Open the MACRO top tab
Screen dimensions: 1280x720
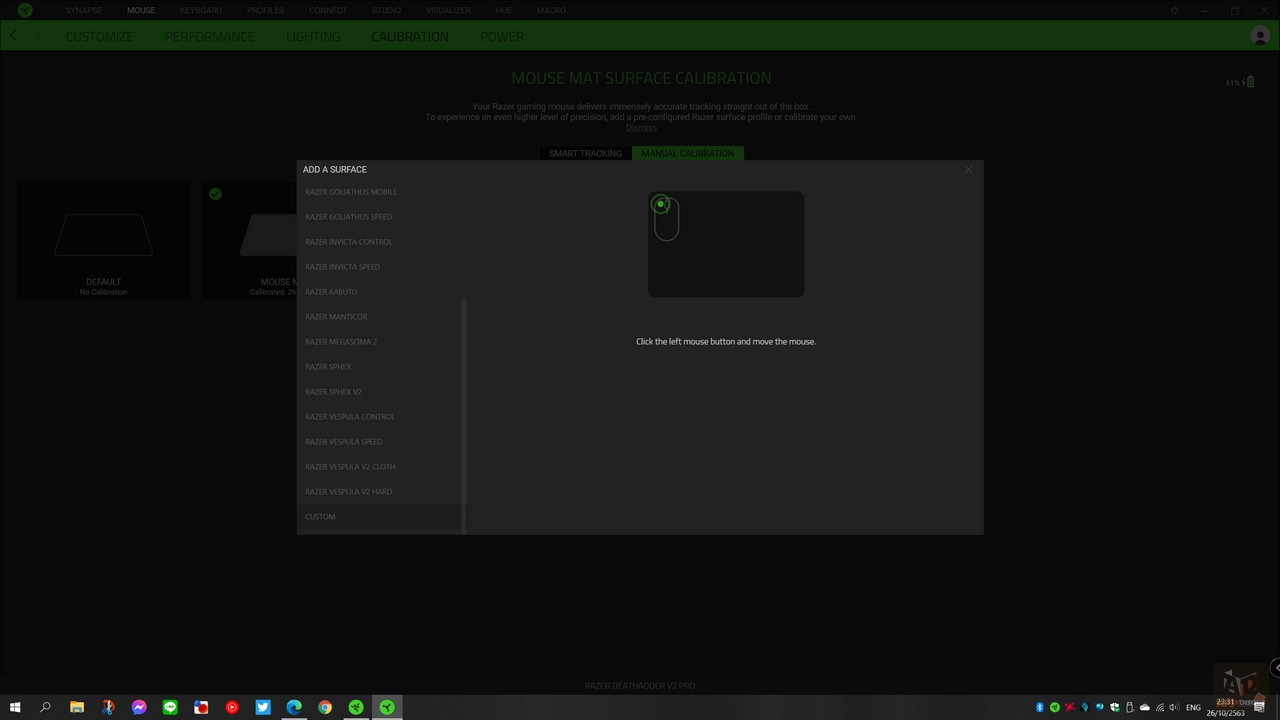(x=551, y=10)
